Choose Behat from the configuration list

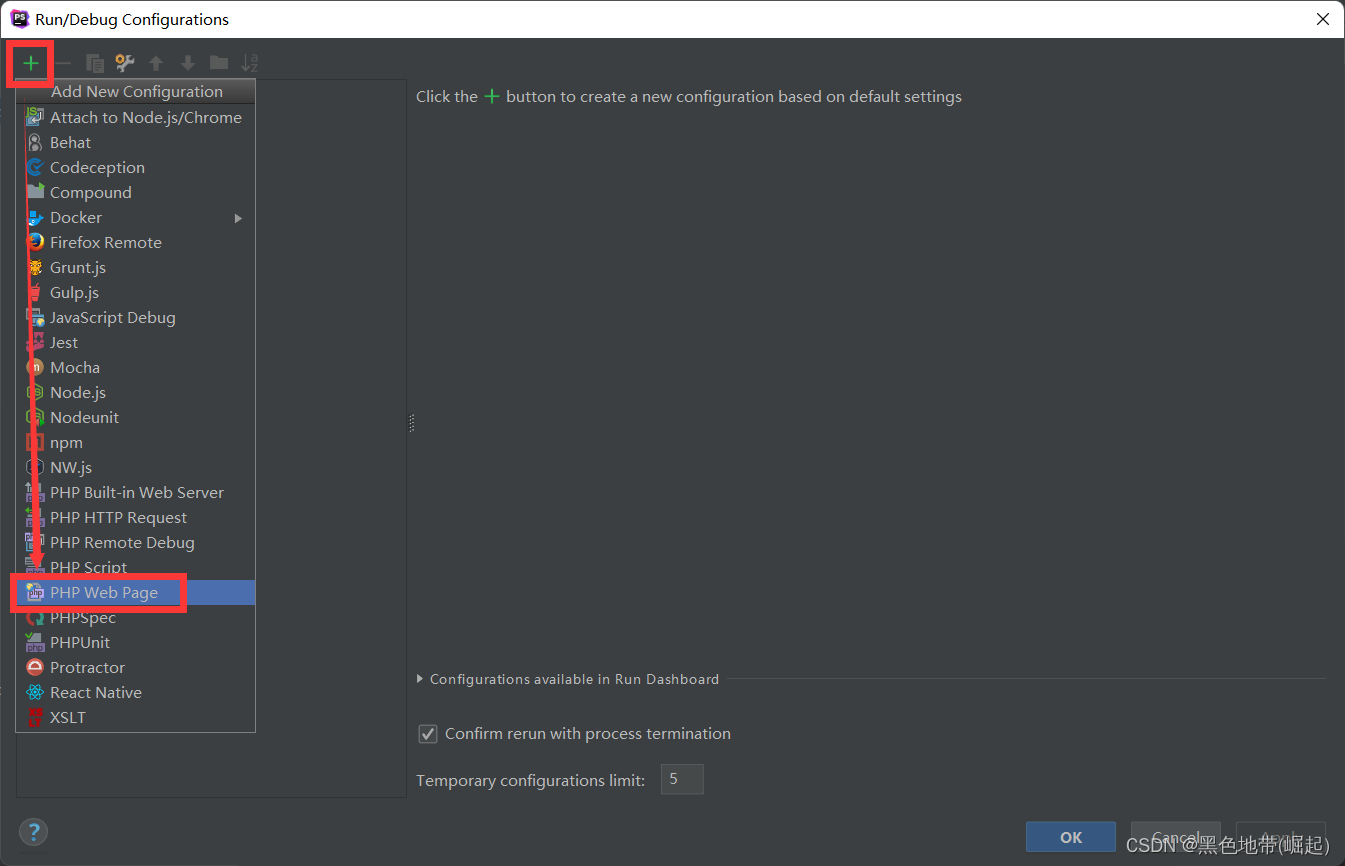point(136,142)
